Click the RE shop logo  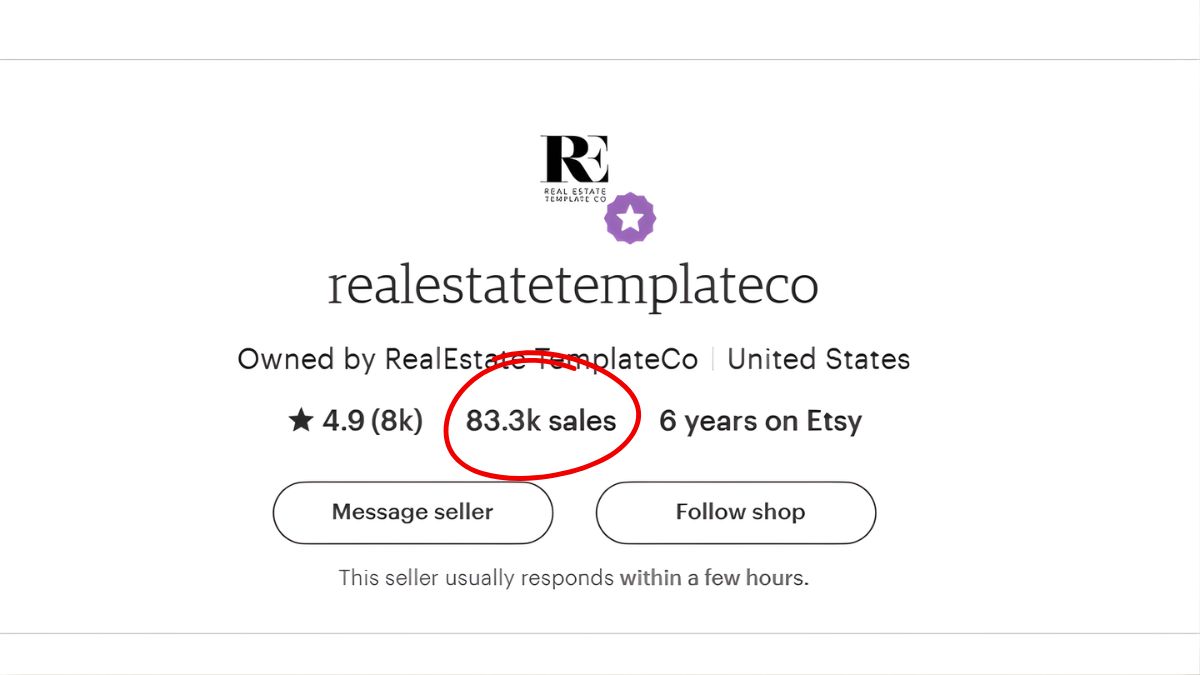click(x=574, y=160)
